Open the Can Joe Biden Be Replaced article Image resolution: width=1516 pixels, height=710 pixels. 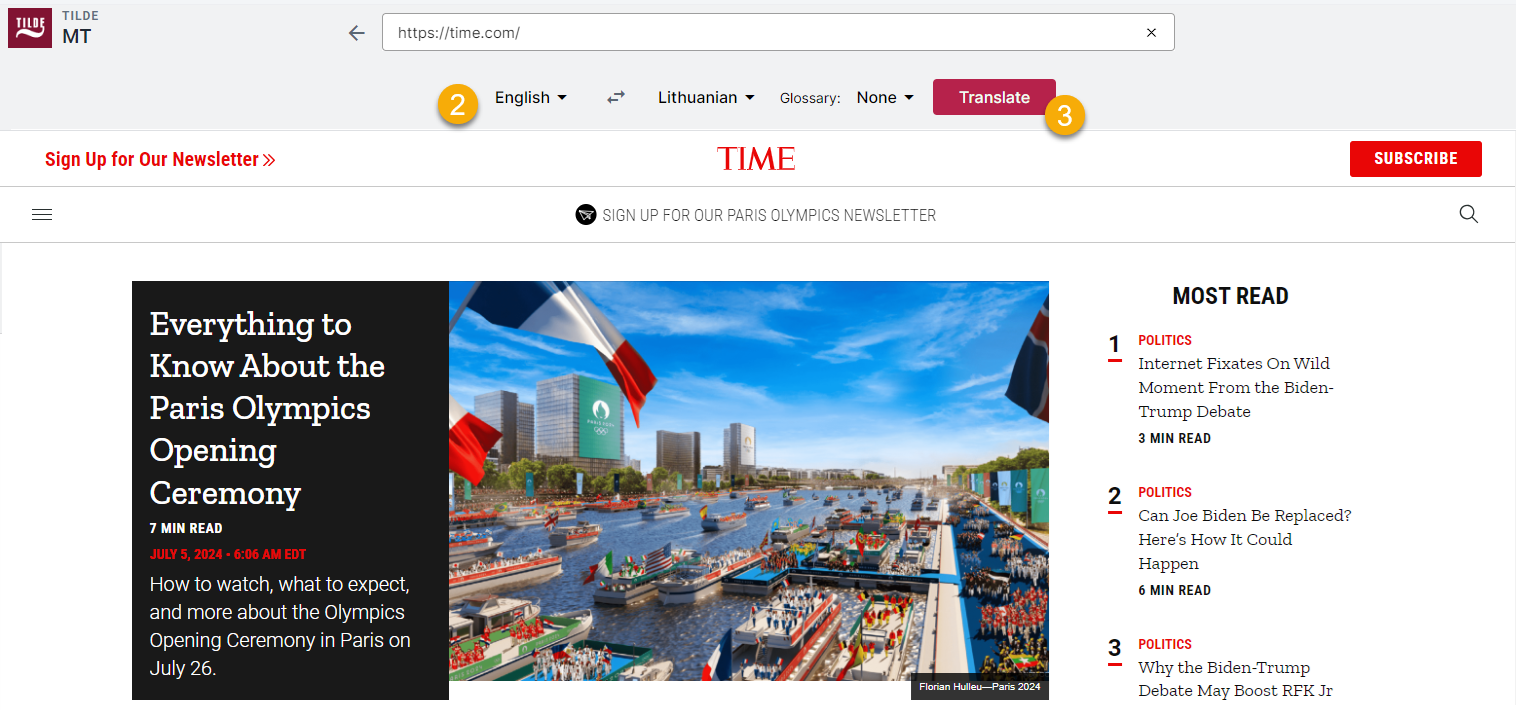click(1245, 539)
